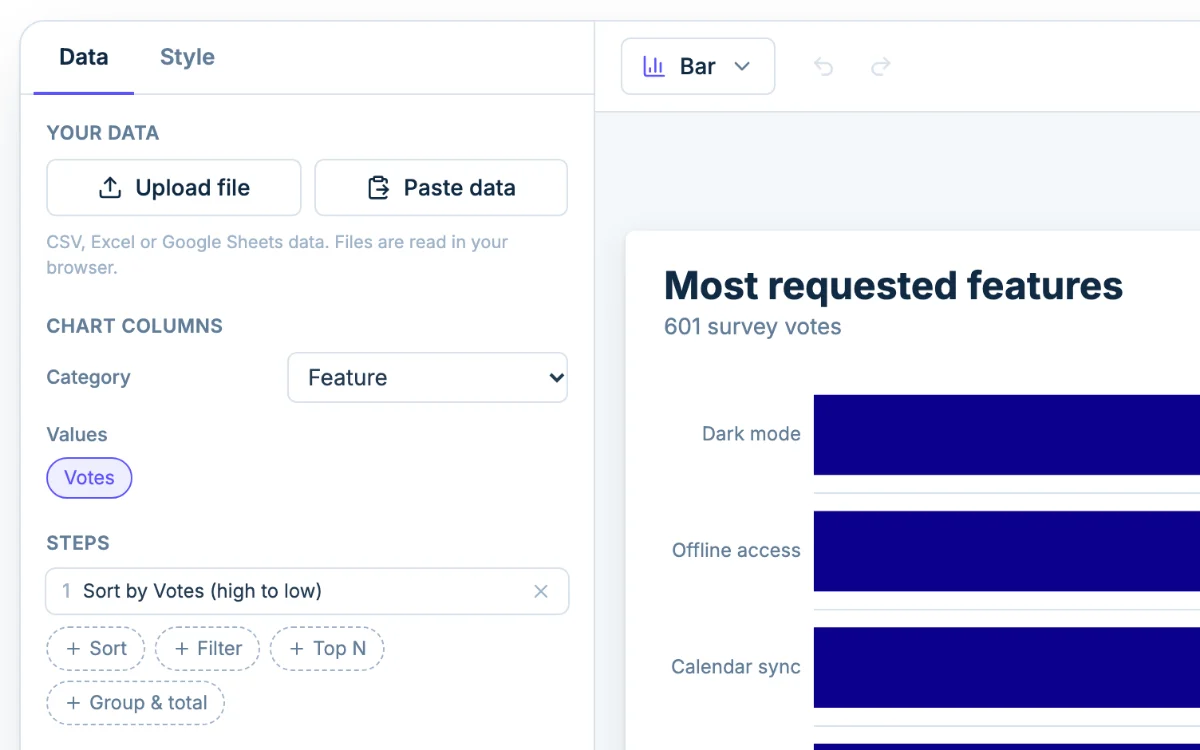Image resolution: width=1200 pixels, height=750 pixels.
Task: Click the chart title Most requested features
Action: [x=893, y=285]
